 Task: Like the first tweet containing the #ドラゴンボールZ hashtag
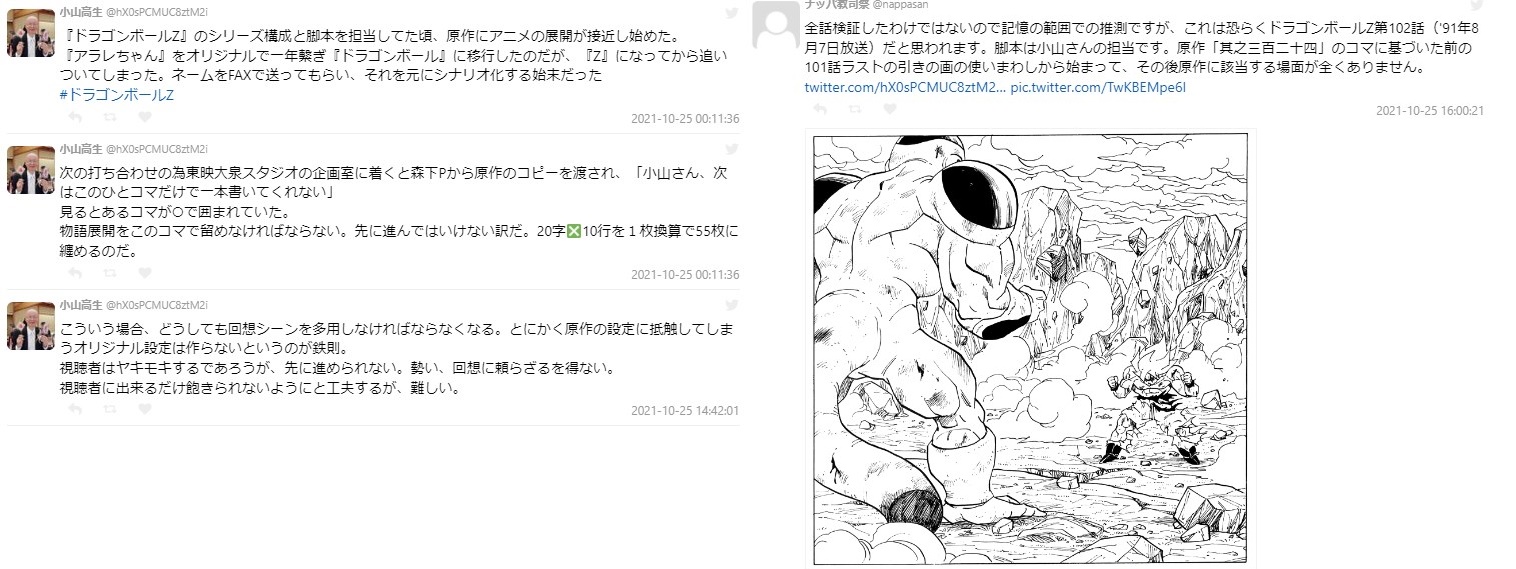[146, 118]
